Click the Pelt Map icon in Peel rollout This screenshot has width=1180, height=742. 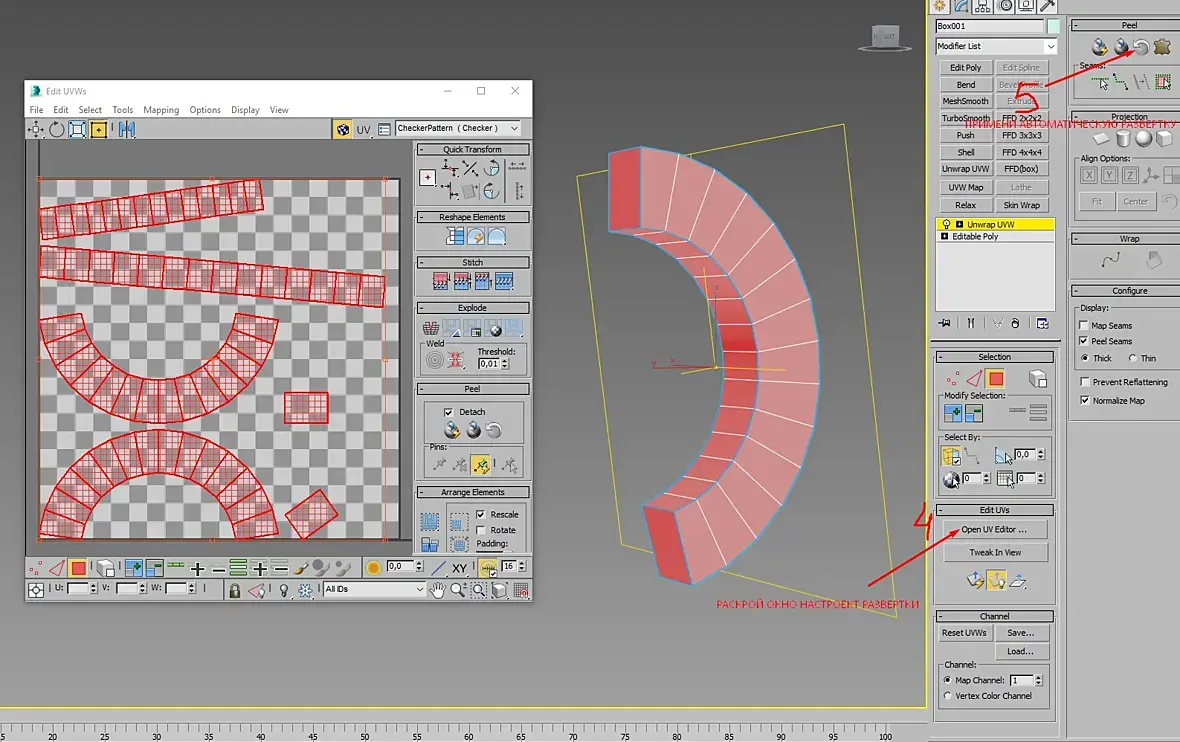(x=1161, y=47)
